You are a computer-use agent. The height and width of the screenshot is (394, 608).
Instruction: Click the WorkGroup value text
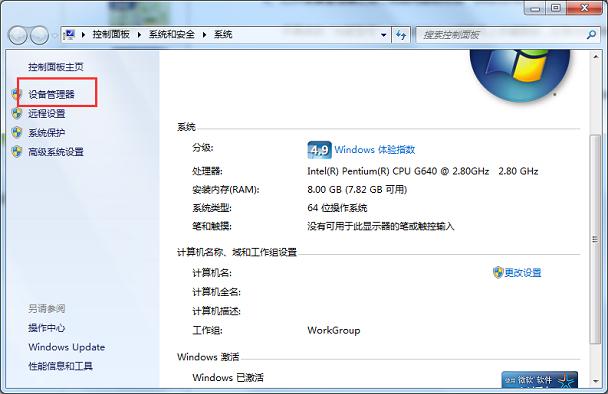pos(333,330)
